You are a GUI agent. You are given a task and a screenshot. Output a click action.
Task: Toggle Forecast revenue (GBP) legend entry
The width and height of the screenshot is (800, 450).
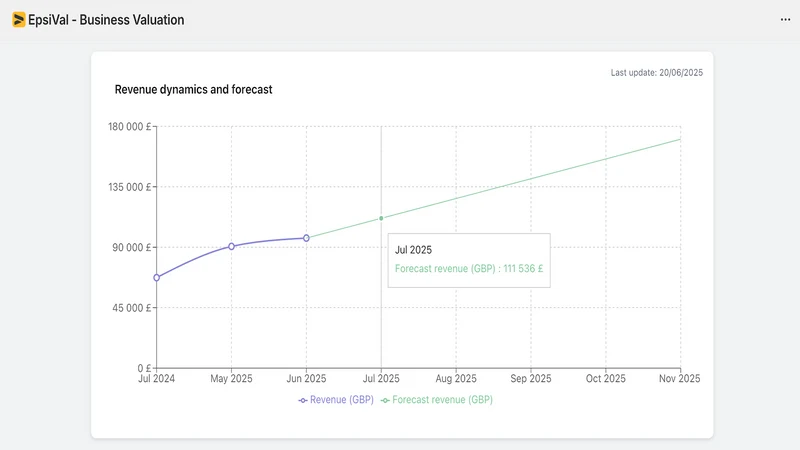point(437,400)
